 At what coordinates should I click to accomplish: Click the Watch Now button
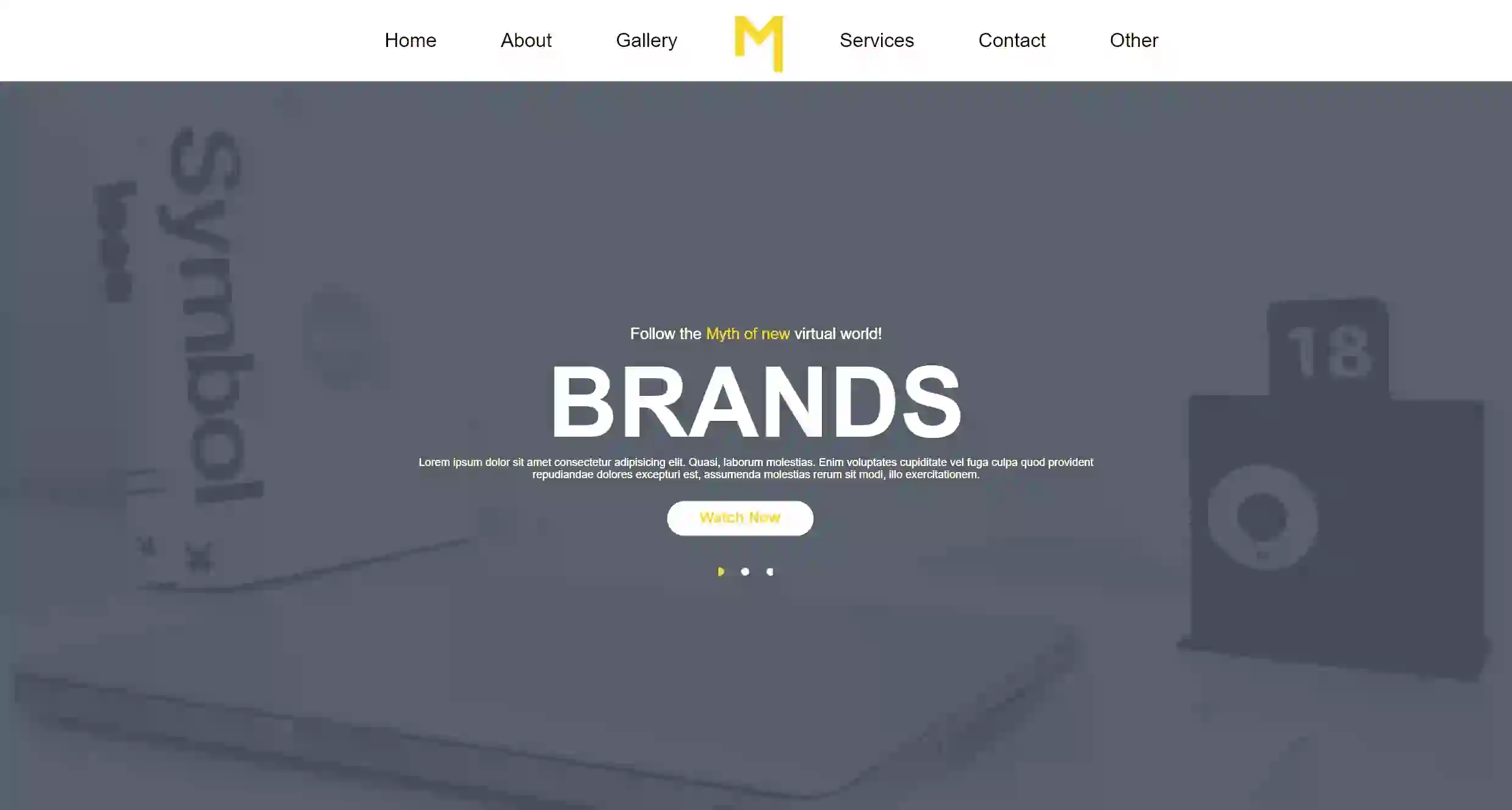click(x=740, y=517)
